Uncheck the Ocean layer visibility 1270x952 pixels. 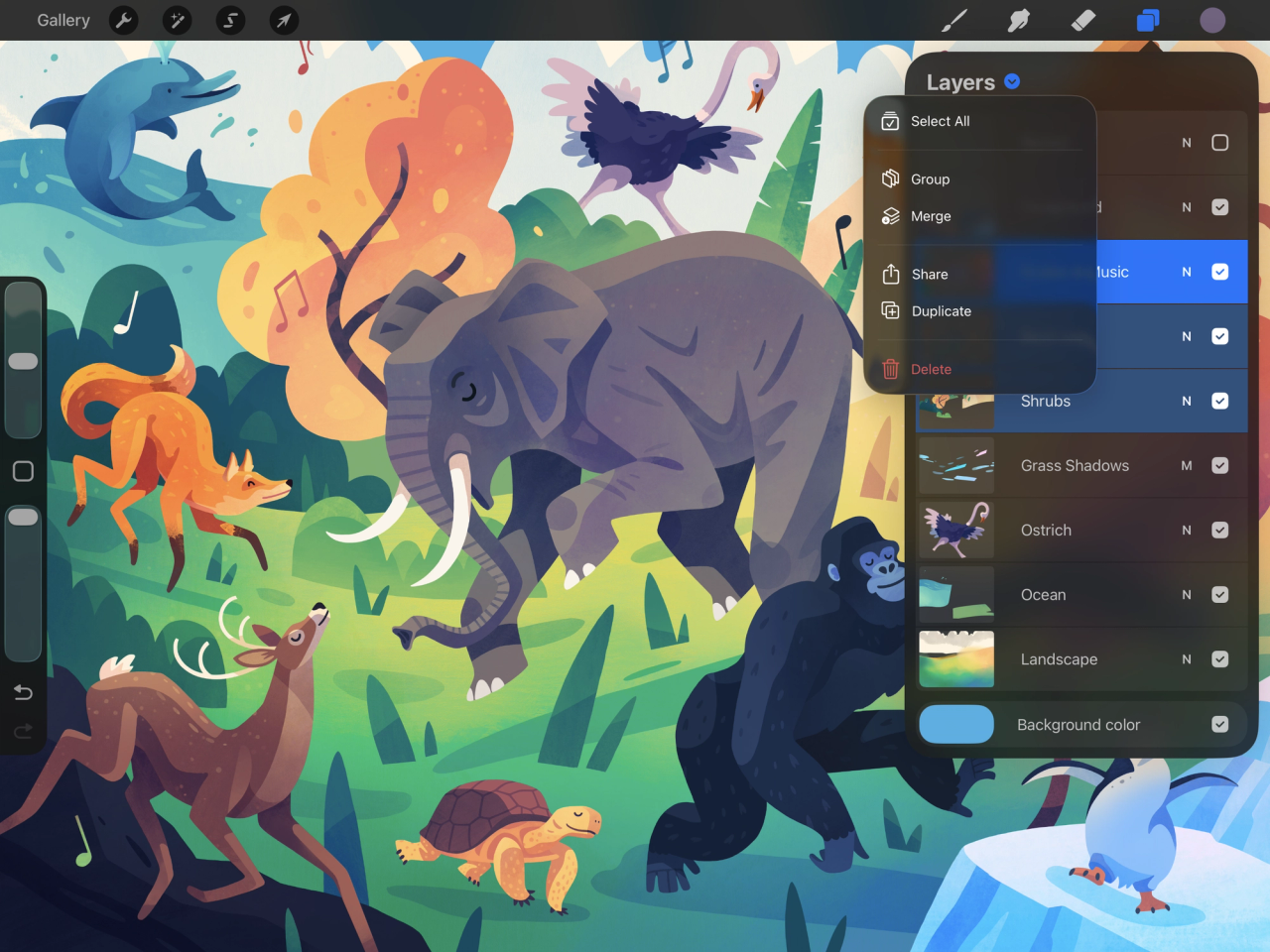[1220, 594]
